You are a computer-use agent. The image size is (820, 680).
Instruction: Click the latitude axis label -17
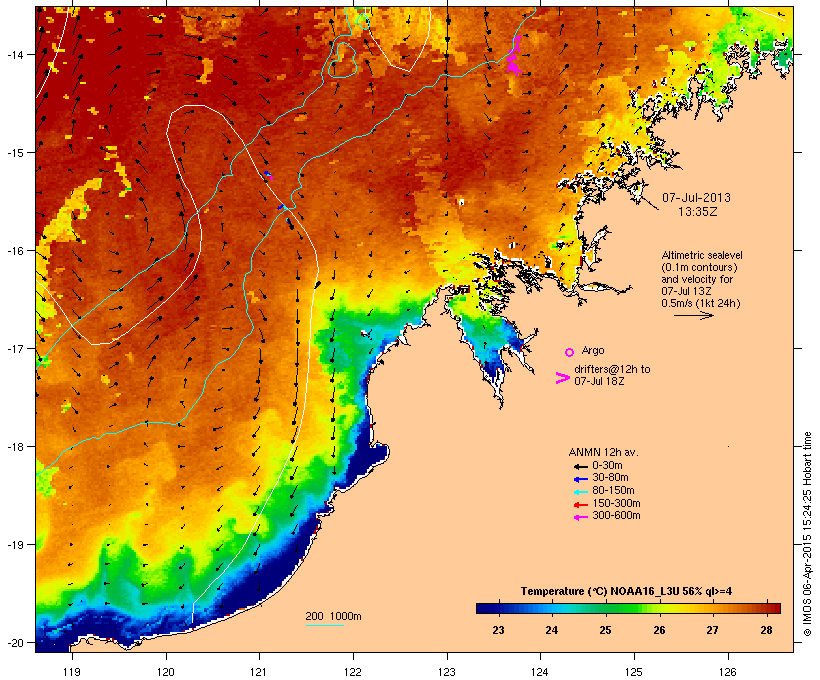15,349
